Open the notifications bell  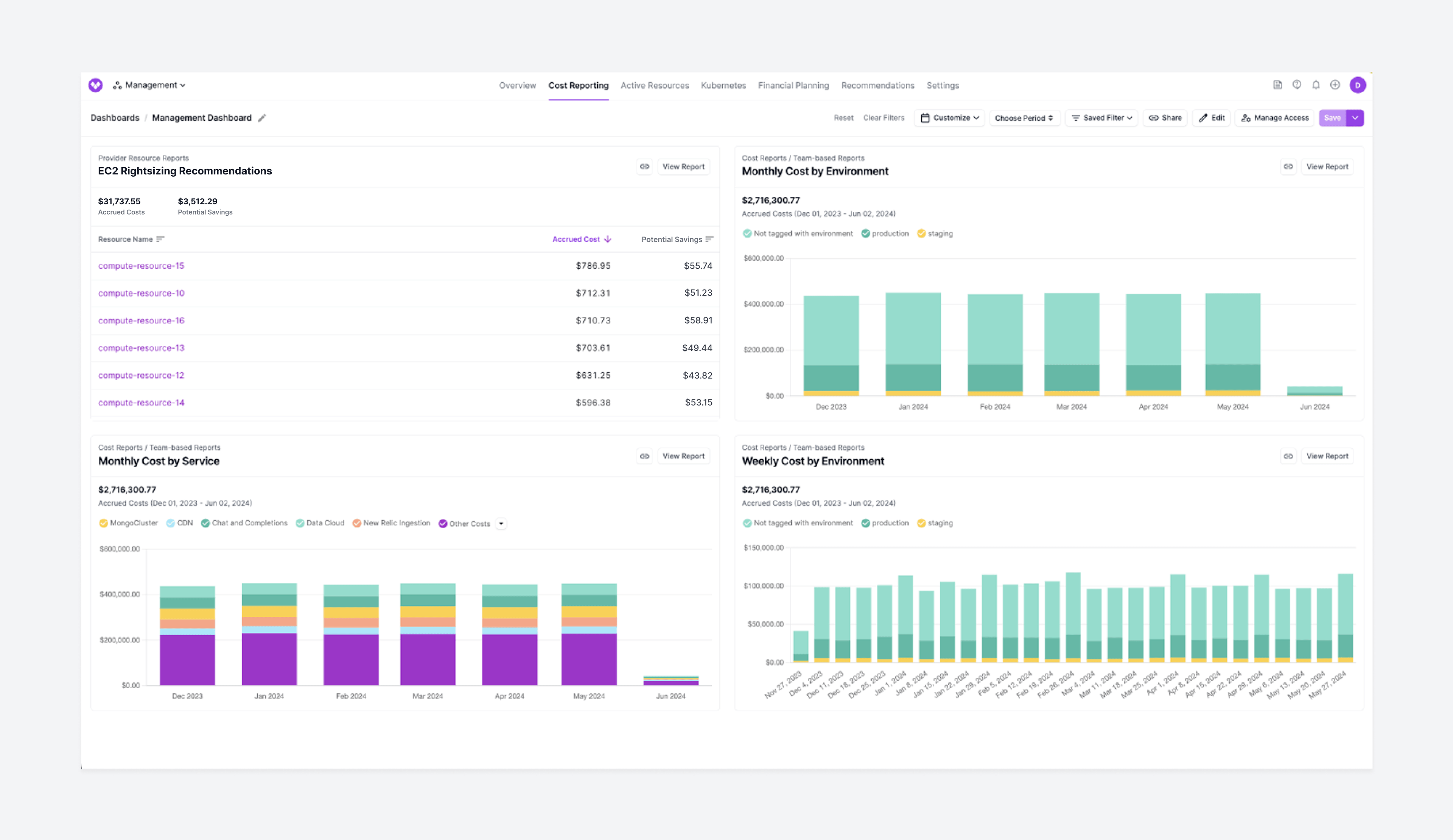1316,85
